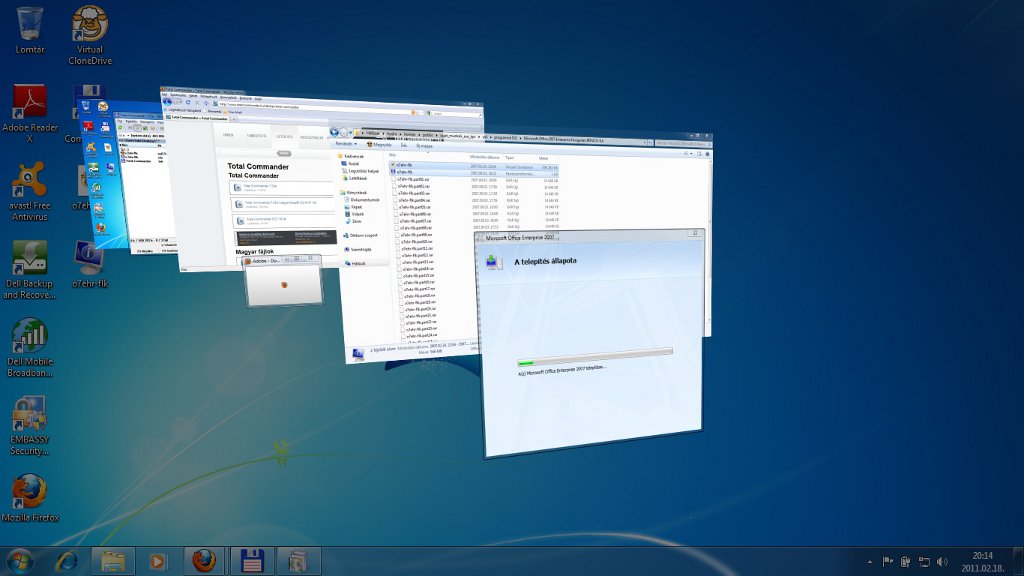Viewport: 1024px width, 576px height.
Task: Open the EMBASSY Security desktop icon
Action: 29,426
